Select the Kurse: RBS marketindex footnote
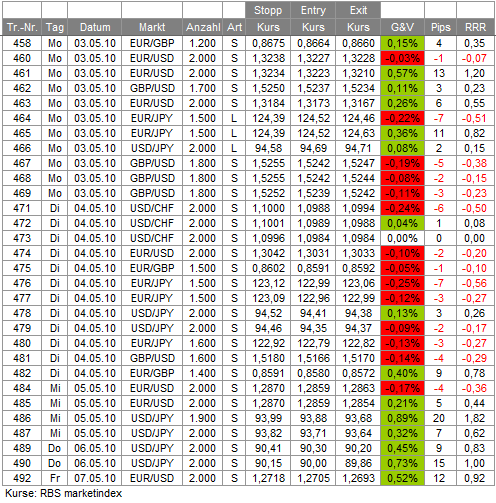 point(64,493)
